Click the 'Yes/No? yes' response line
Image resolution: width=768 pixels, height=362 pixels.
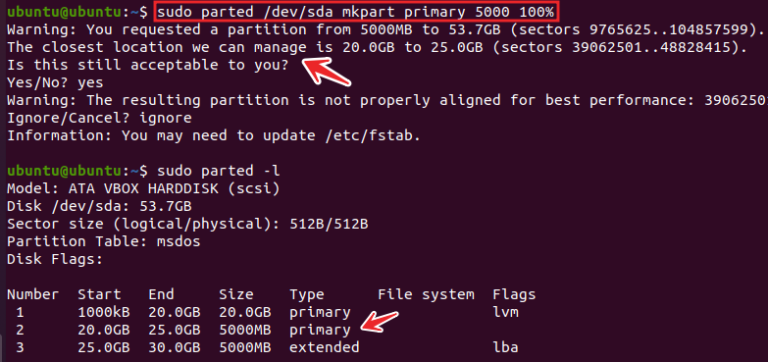pyautogui.click(x=55, y=83)
